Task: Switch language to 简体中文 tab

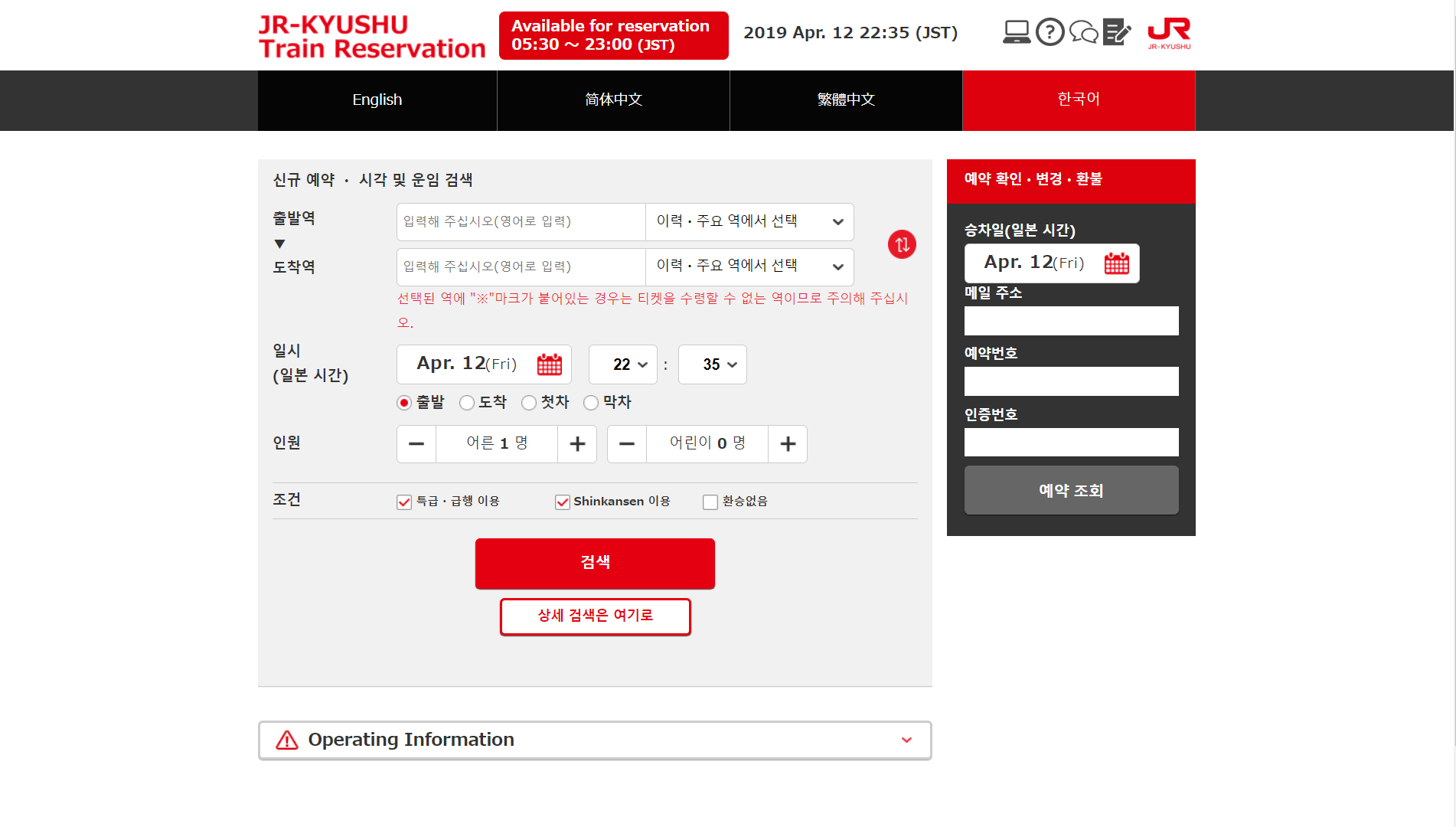Action: [614, 100]
